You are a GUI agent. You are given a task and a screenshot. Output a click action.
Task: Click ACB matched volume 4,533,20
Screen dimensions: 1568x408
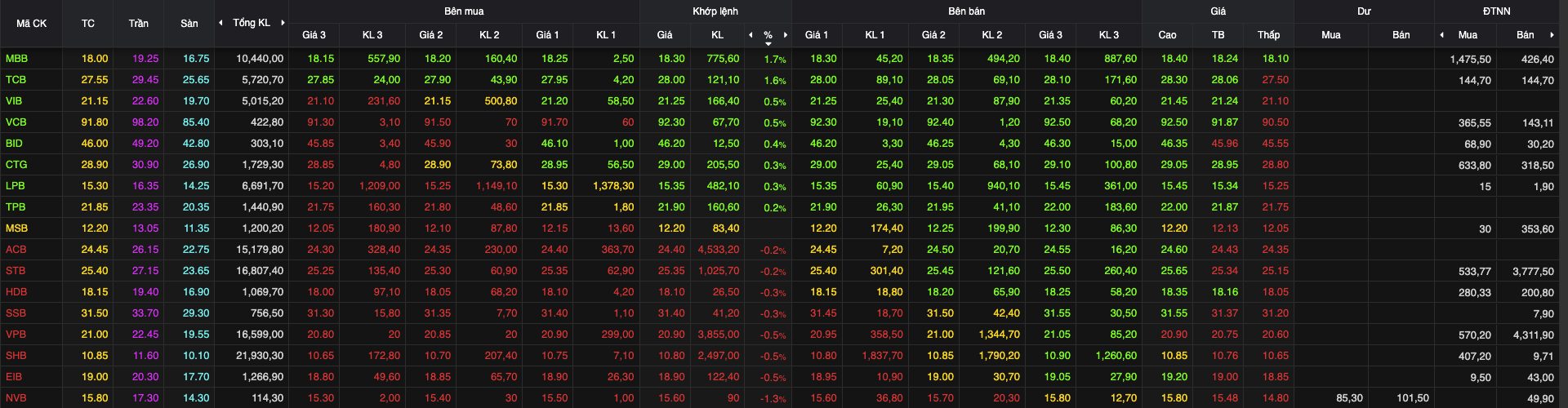(719, 250)
